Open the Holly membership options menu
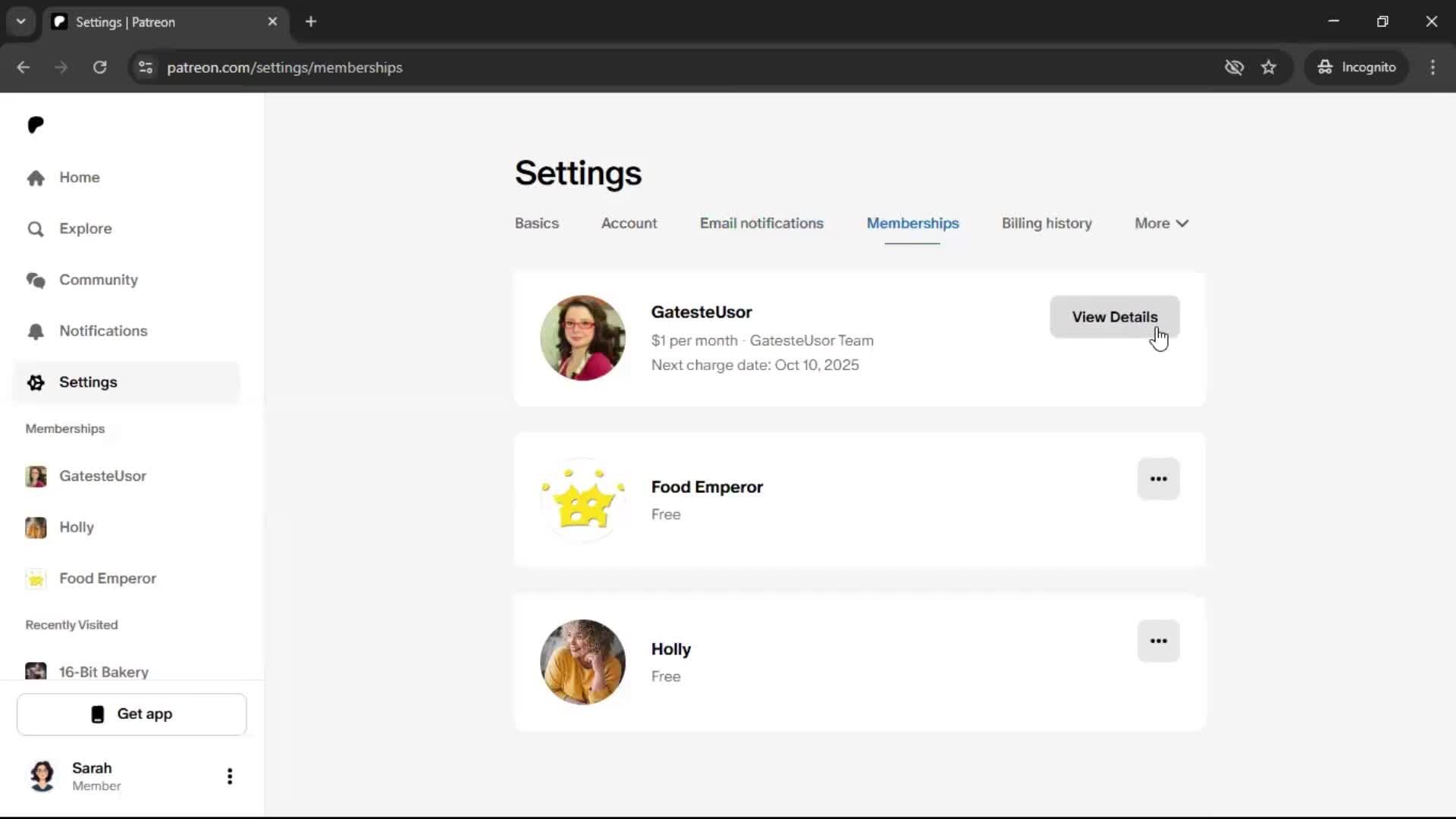The image size is (1456, 819). pos(1158,641)
